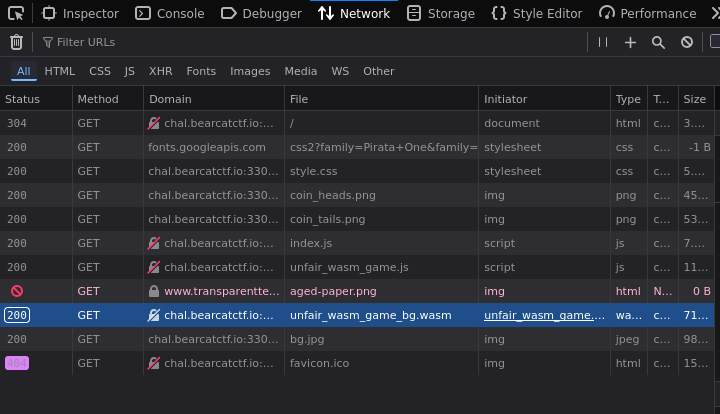The image size is (720, 414).
Task: Click insecure lock icon on root document row
Action: click(154, 123)
